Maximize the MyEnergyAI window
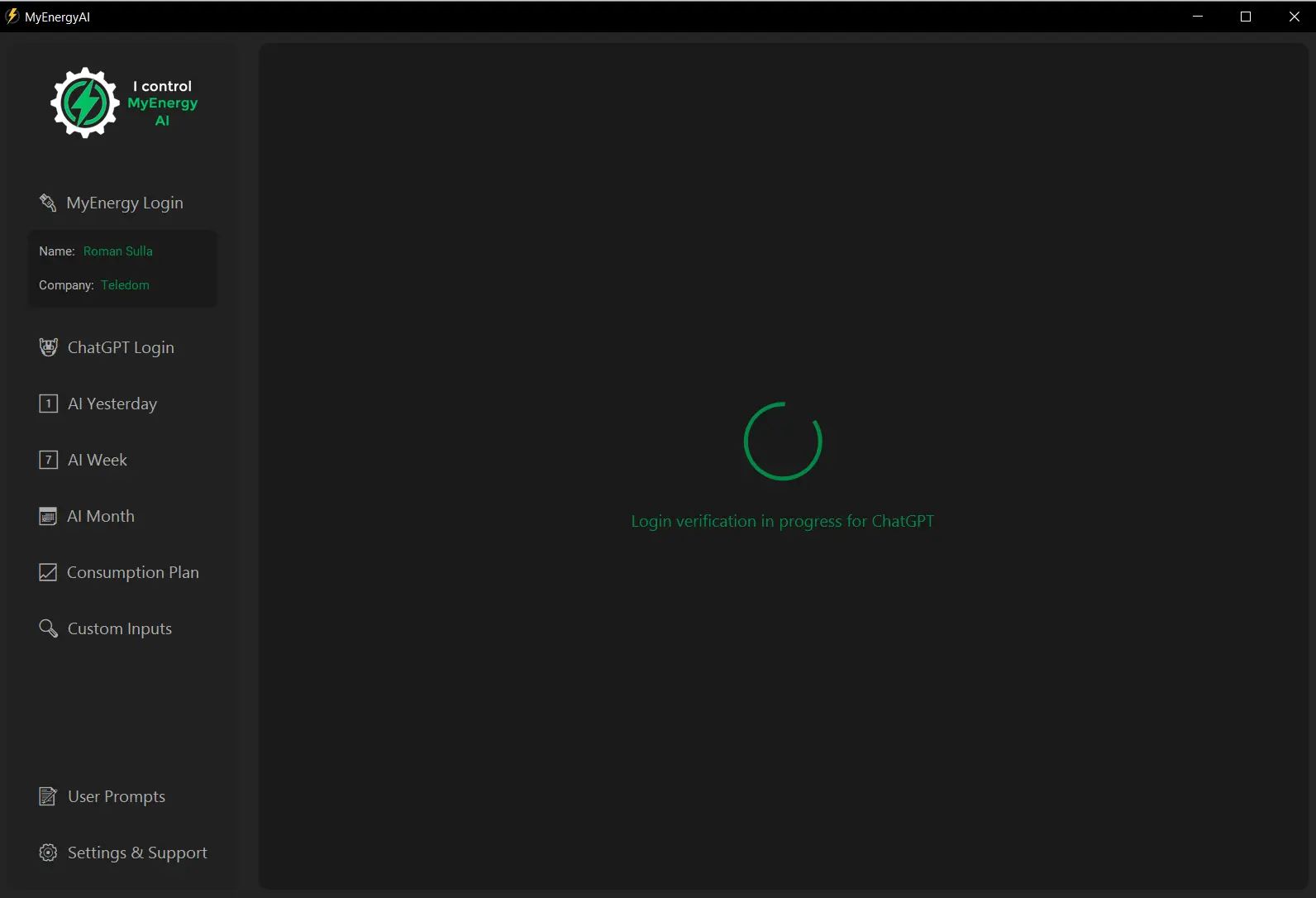 [x=1246, y=17]
